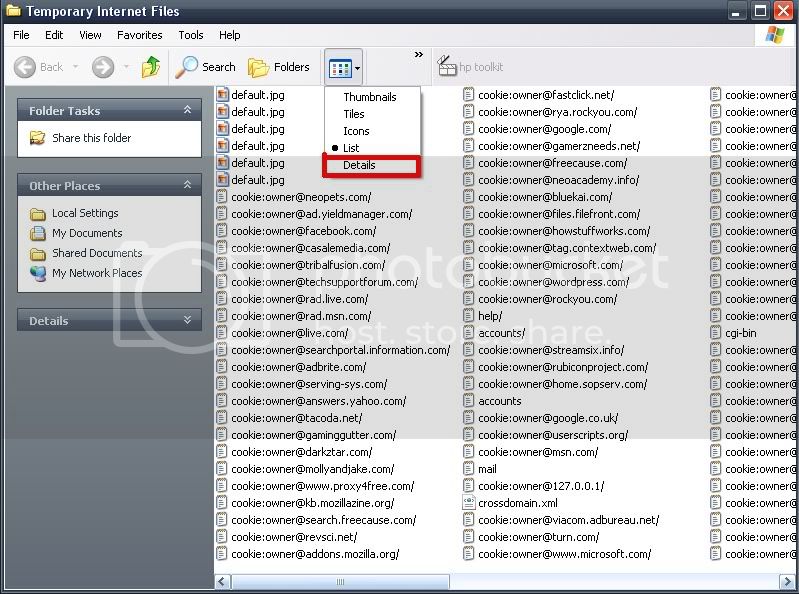This screenshot has height=594, width=799.
Task: Collapse the Other Places panel
Action: pos(187,186)
